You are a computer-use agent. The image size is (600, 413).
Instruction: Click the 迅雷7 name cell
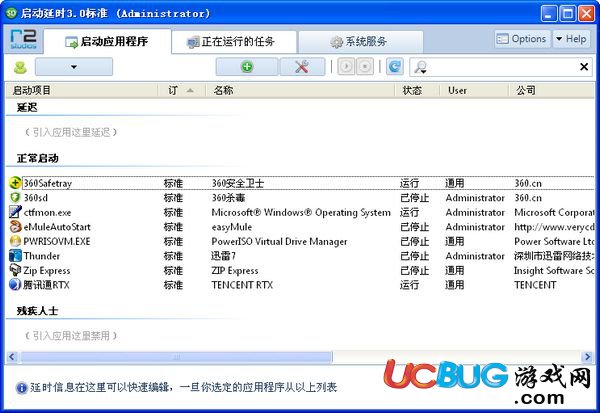pyautogui.click(x=223, y=256)
